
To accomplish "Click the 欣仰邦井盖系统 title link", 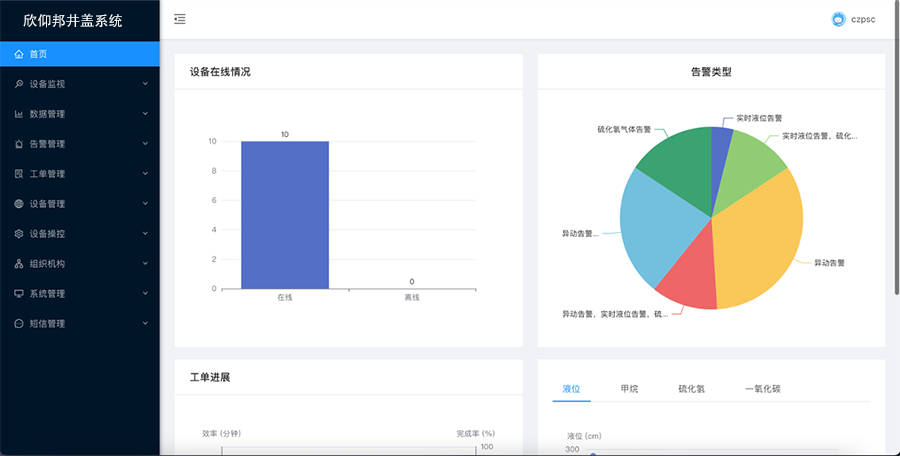I will pyautogui.click(x=73, y=20).
